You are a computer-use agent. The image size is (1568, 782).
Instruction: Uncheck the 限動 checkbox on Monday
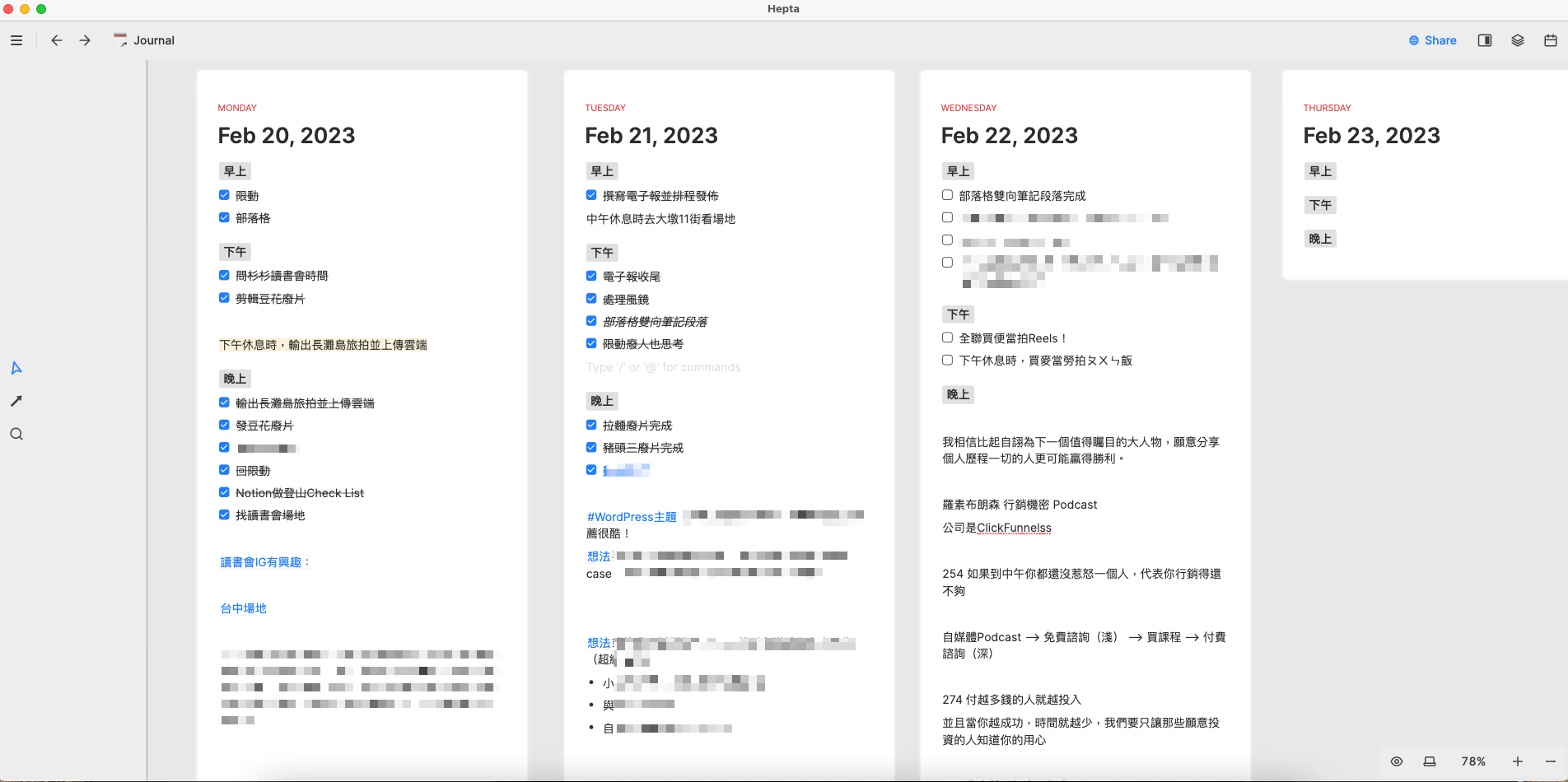click(x=224, y=195)
